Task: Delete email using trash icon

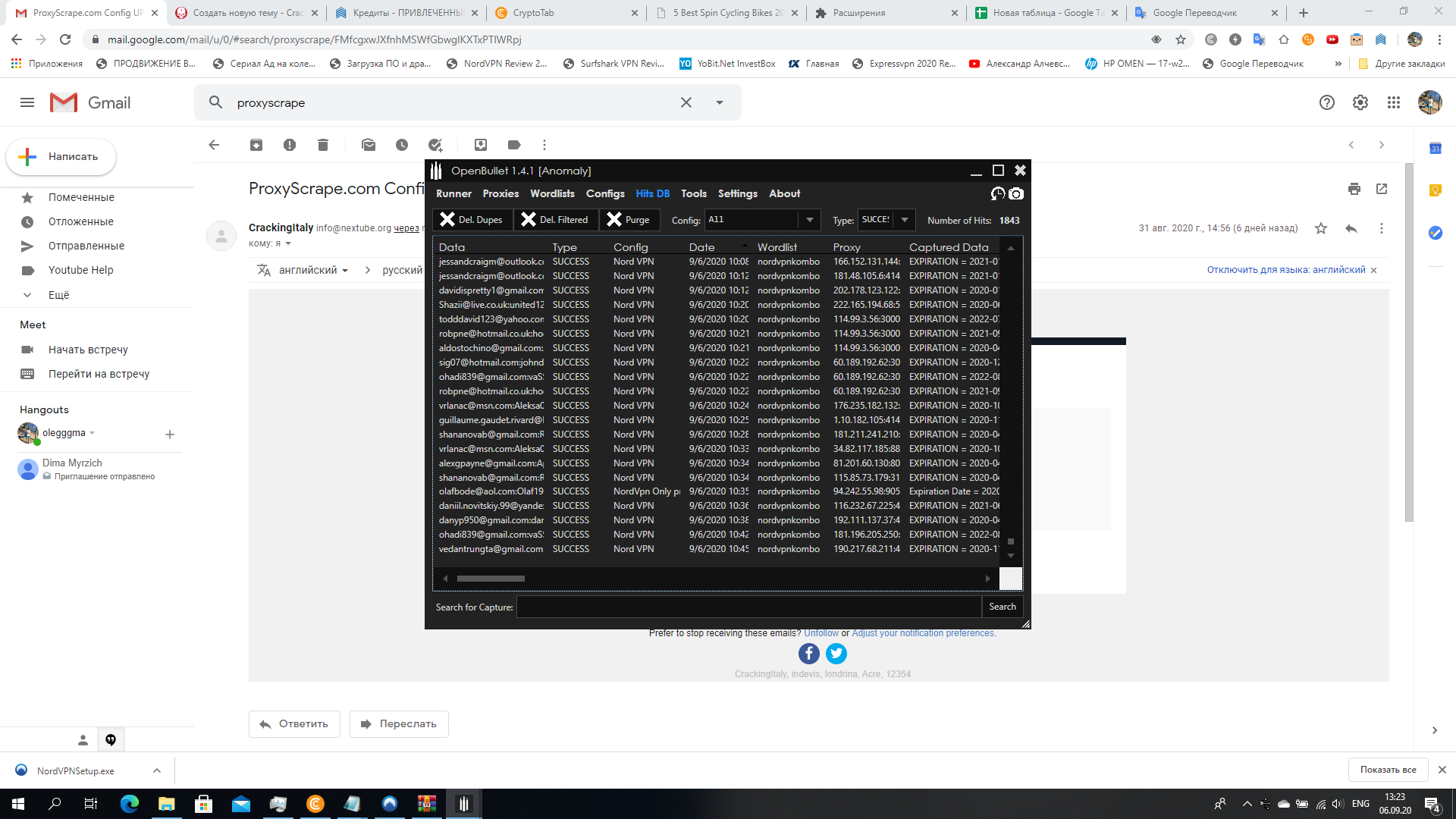Action: coord(323,145)
